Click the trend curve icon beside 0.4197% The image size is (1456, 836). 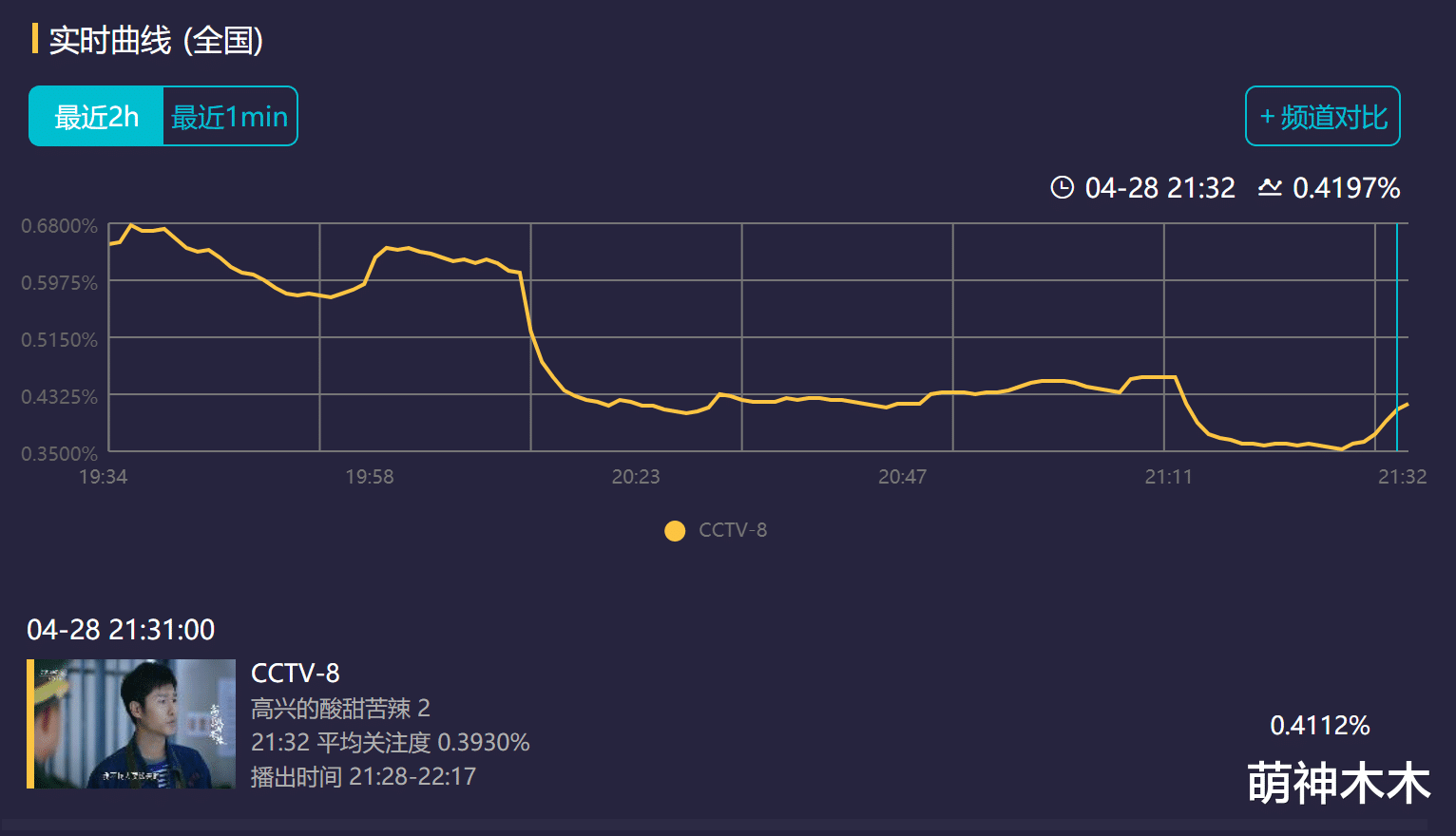[1271, 188]
